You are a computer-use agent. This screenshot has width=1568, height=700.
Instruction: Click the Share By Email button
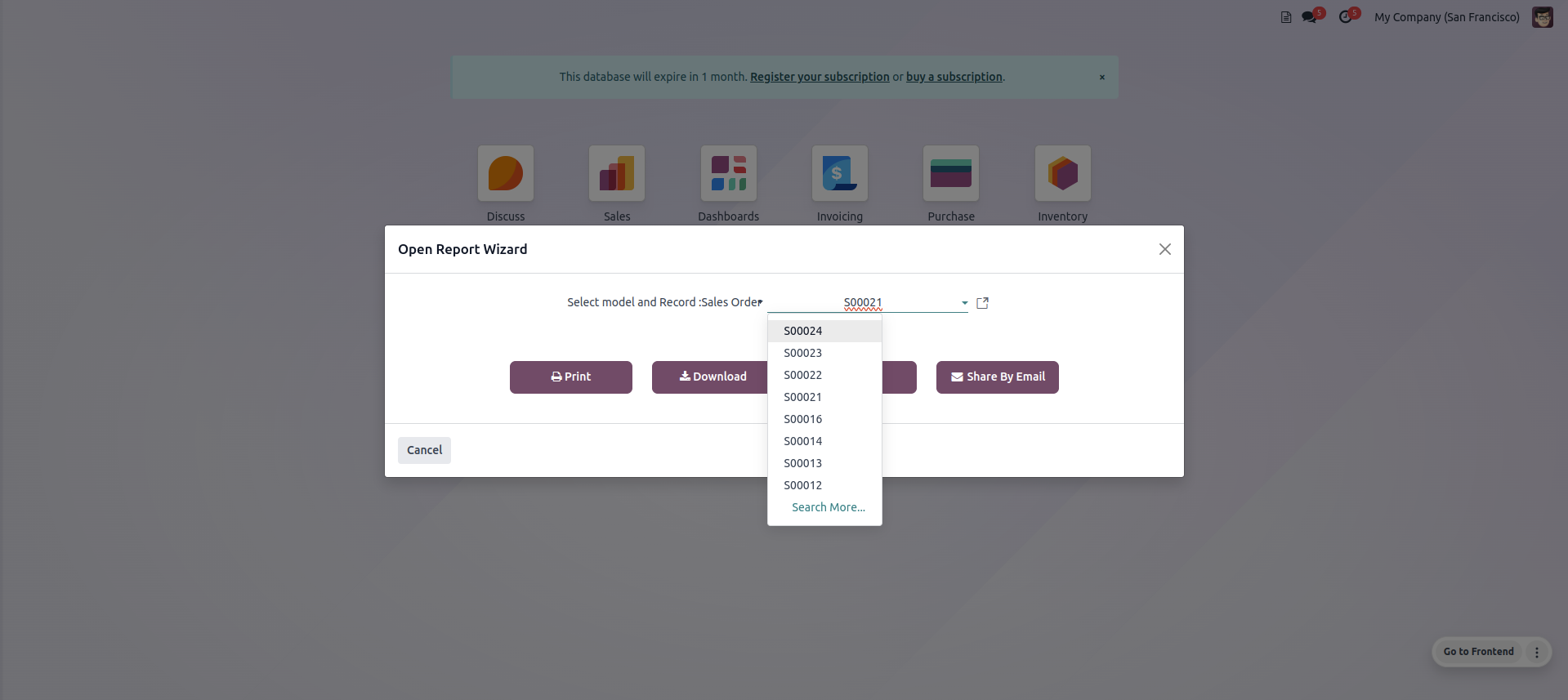coord(997,377)
